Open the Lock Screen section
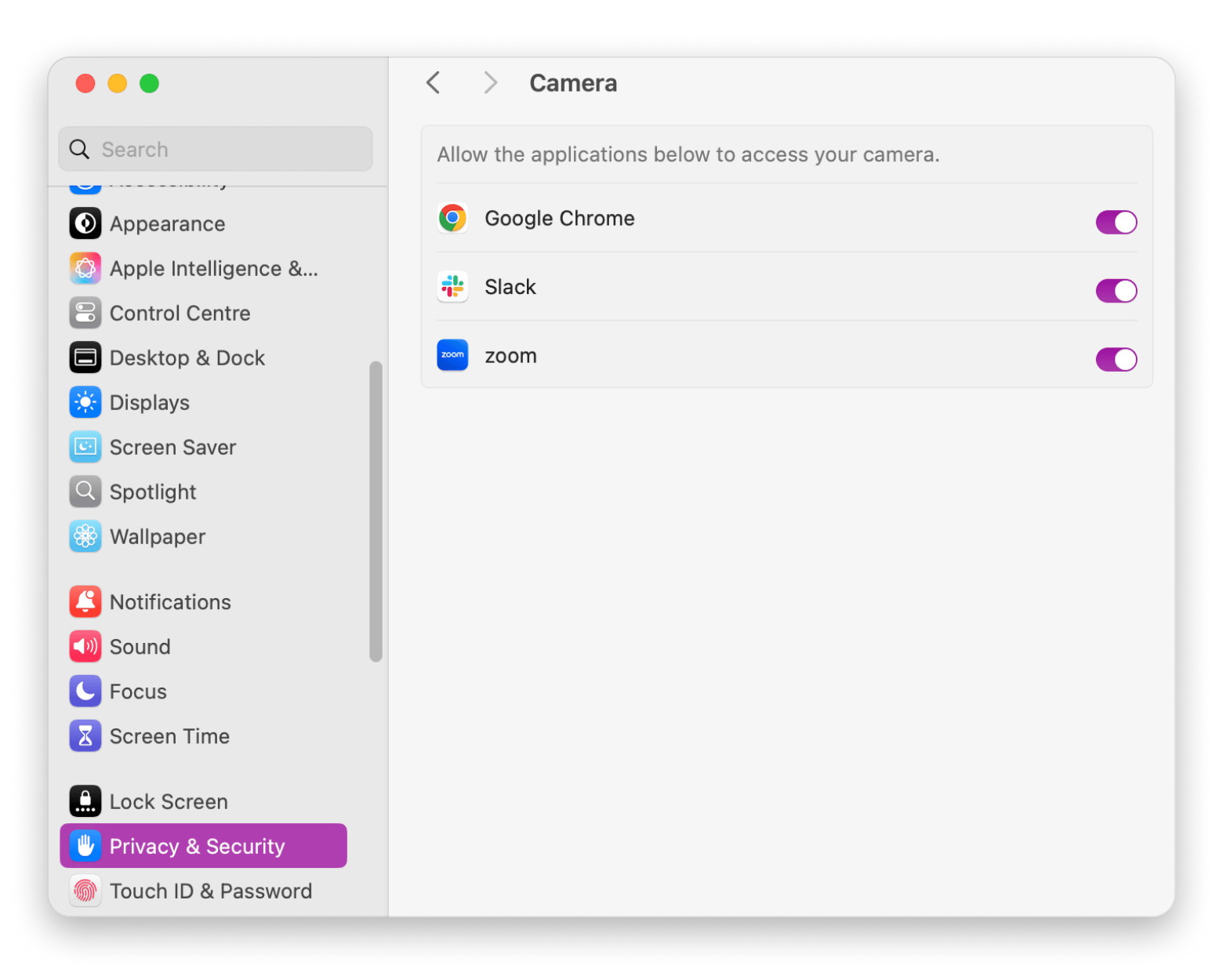The height and width of the screenshot is (980, 1223). [x=169, y=801]
